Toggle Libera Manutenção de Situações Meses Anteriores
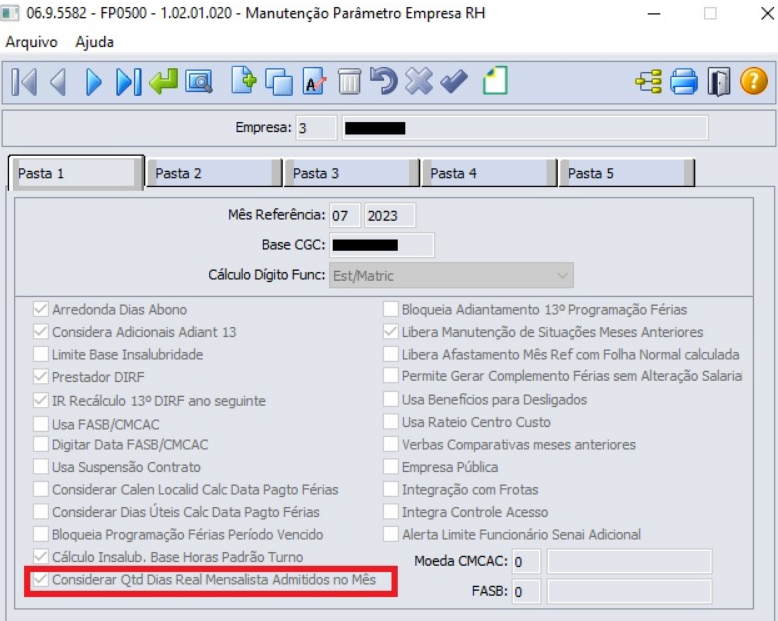The image size is (778, 621). 390,332
